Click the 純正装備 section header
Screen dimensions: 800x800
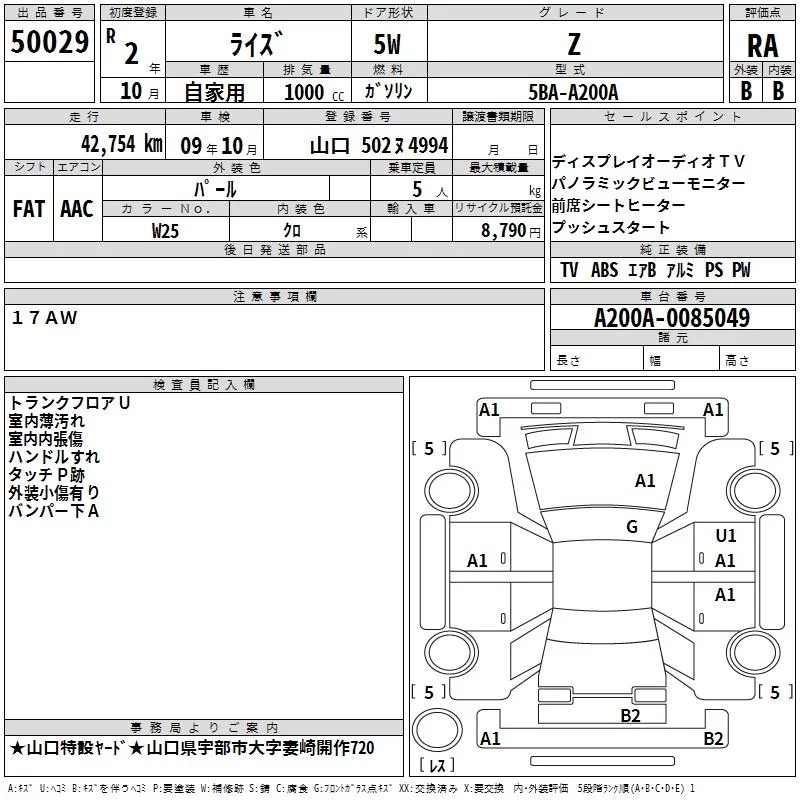672,249
